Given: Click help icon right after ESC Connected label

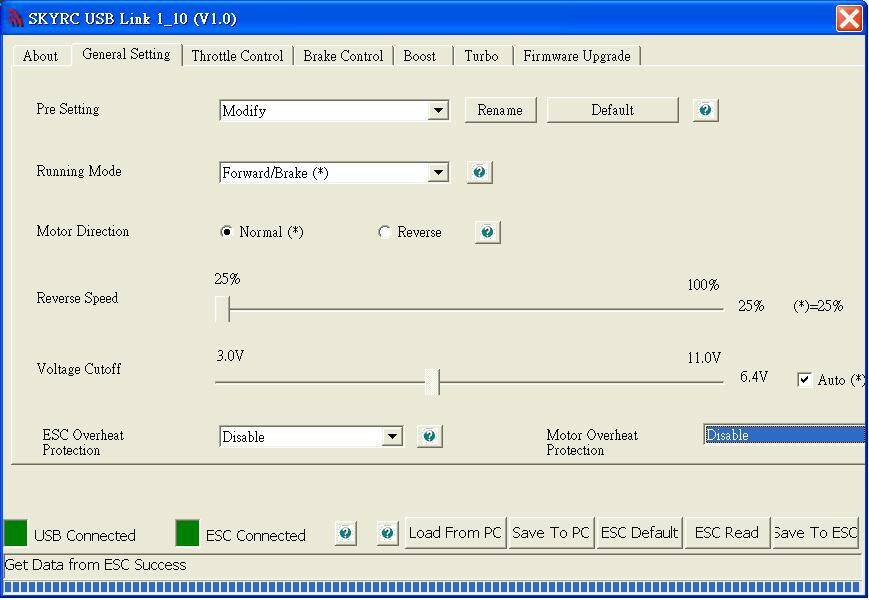Looking at the screenshot, I should point(345,533).
